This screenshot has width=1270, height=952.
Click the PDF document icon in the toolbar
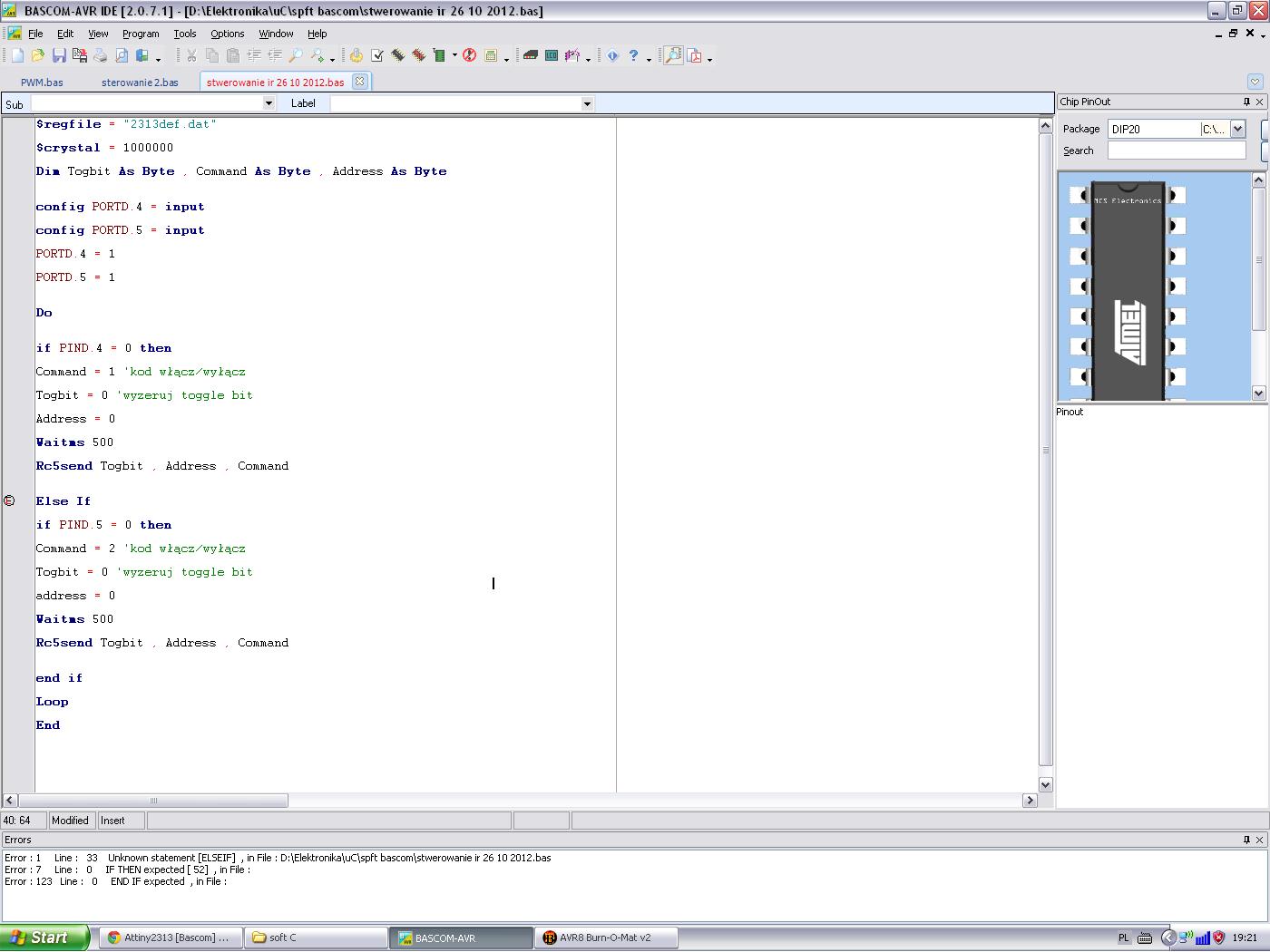coord(695,56)
